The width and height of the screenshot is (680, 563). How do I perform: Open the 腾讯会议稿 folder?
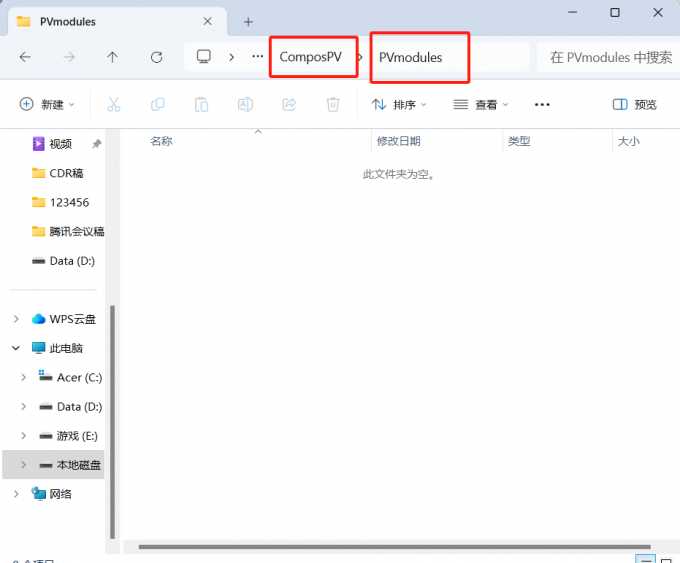[68, 232]
